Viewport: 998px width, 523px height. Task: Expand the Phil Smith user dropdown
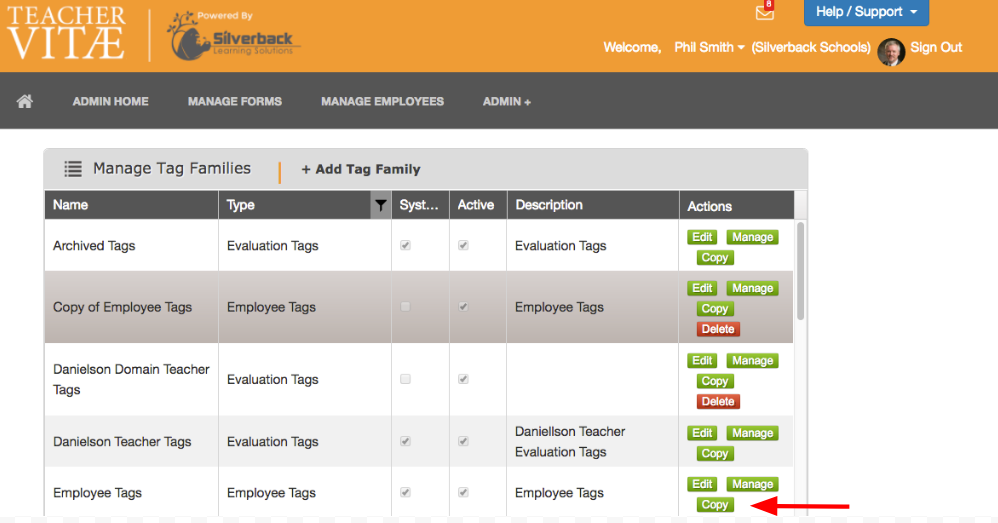coord(709,48)
